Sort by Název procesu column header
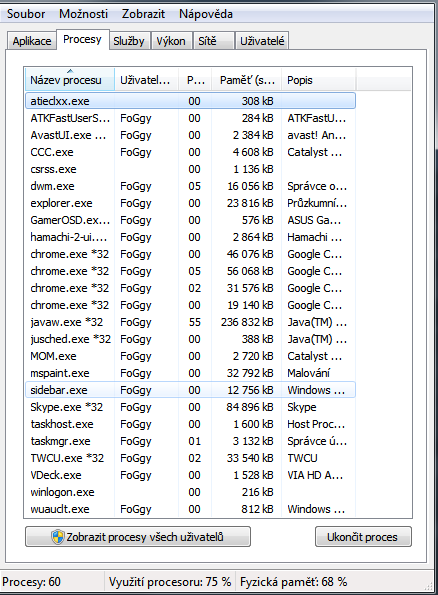This screenshot has width=438, height=595. 69,80
